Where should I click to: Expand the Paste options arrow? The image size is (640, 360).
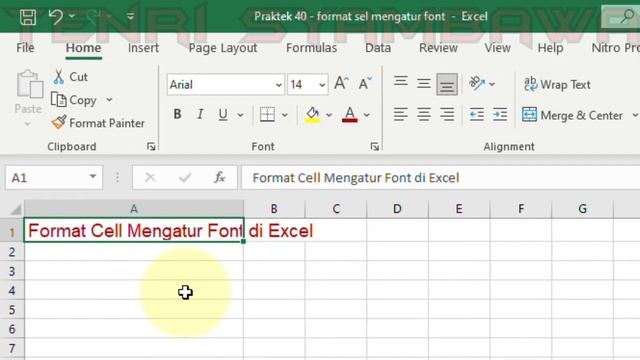(28, 124)
